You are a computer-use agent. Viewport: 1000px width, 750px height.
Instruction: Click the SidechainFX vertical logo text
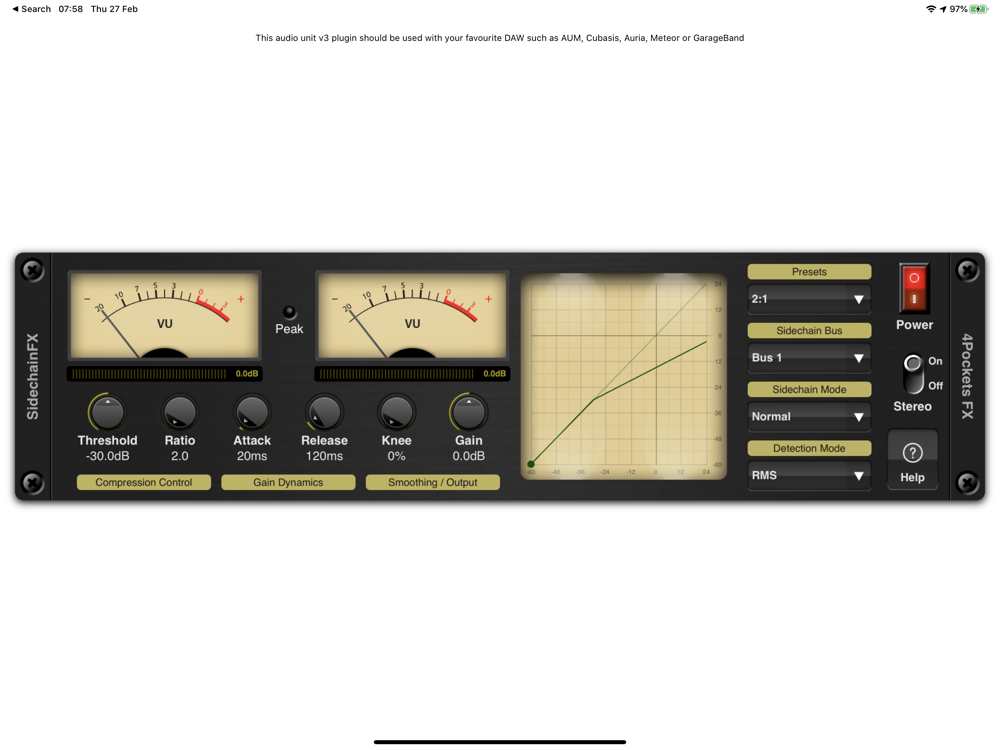(33, 376)
